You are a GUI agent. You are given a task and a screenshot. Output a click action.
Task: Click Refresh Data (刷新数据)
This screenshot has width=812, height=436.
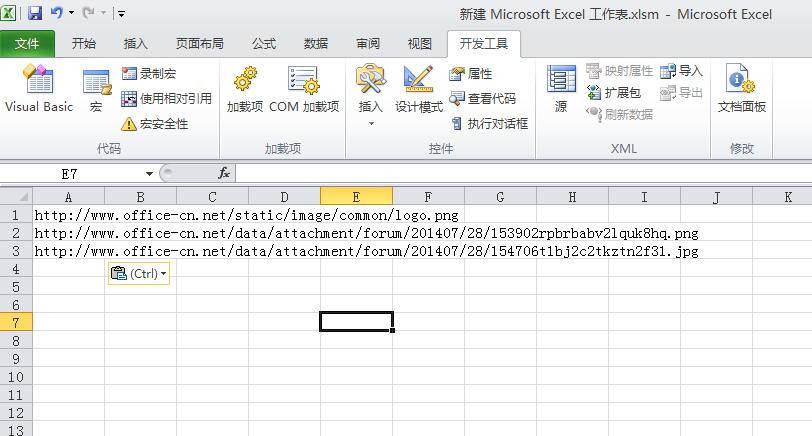point(619,114)
